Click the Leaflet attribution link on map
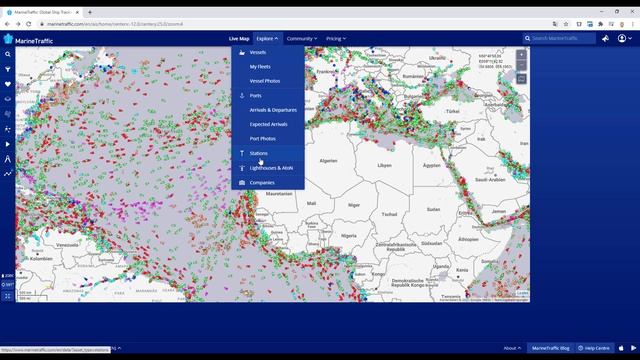The width and height of the screenshot is (640, 360). [x=522, y=293]
